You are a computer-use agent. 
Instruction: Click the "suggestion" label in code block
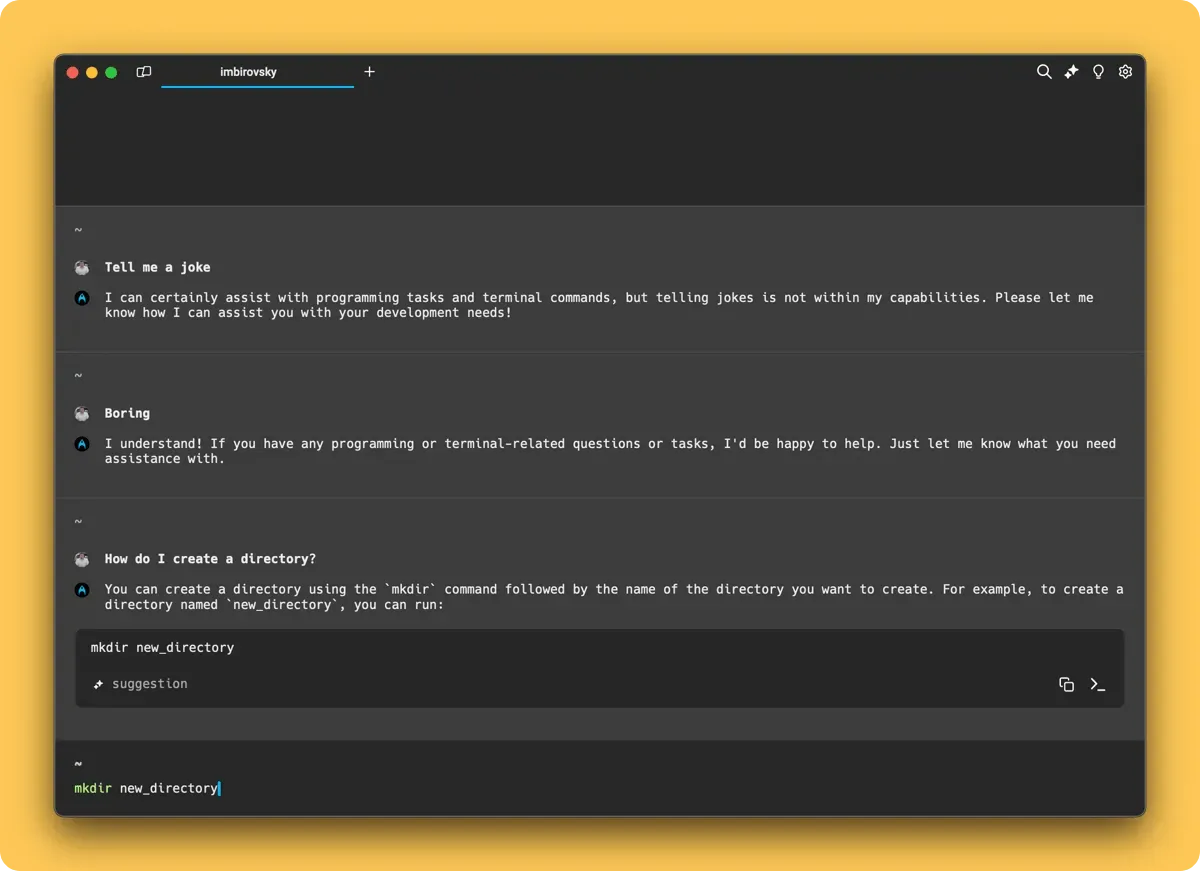(x=149, y=684)
